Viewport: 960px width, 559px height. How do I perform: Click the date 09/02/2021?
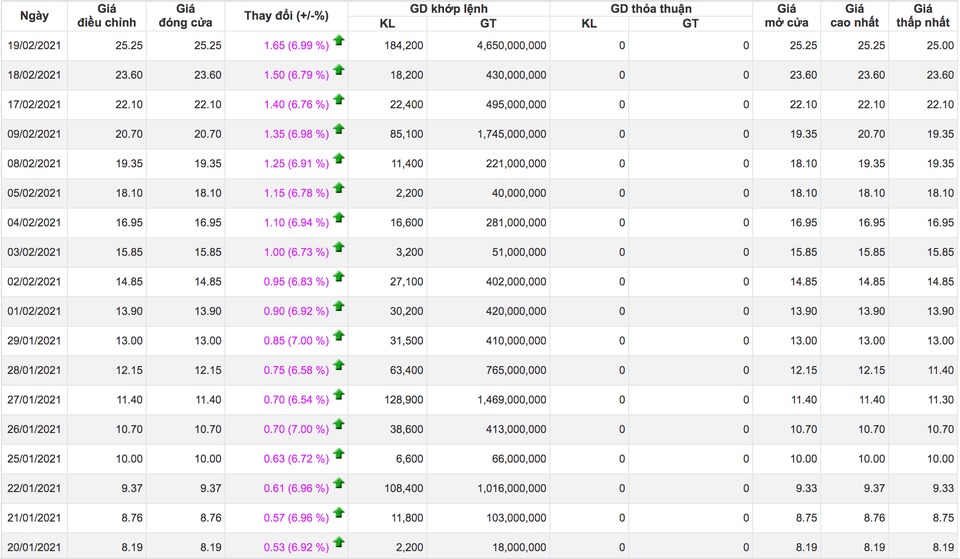coord(34,134)
